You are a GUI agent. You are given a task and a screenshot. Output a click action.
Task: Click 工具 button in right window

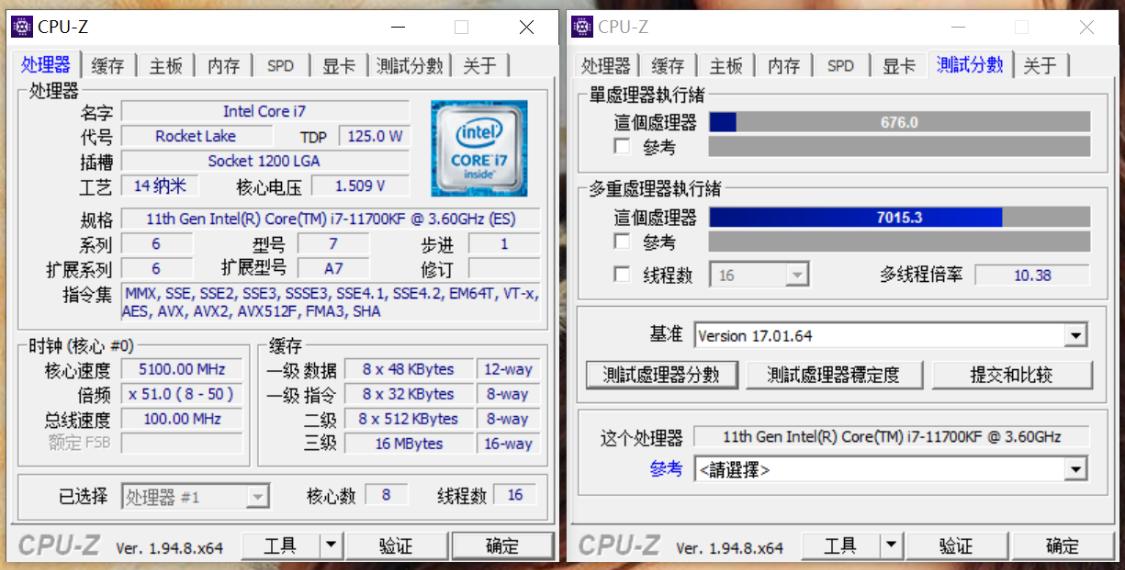pyautogui.click(x=840, y=546)
